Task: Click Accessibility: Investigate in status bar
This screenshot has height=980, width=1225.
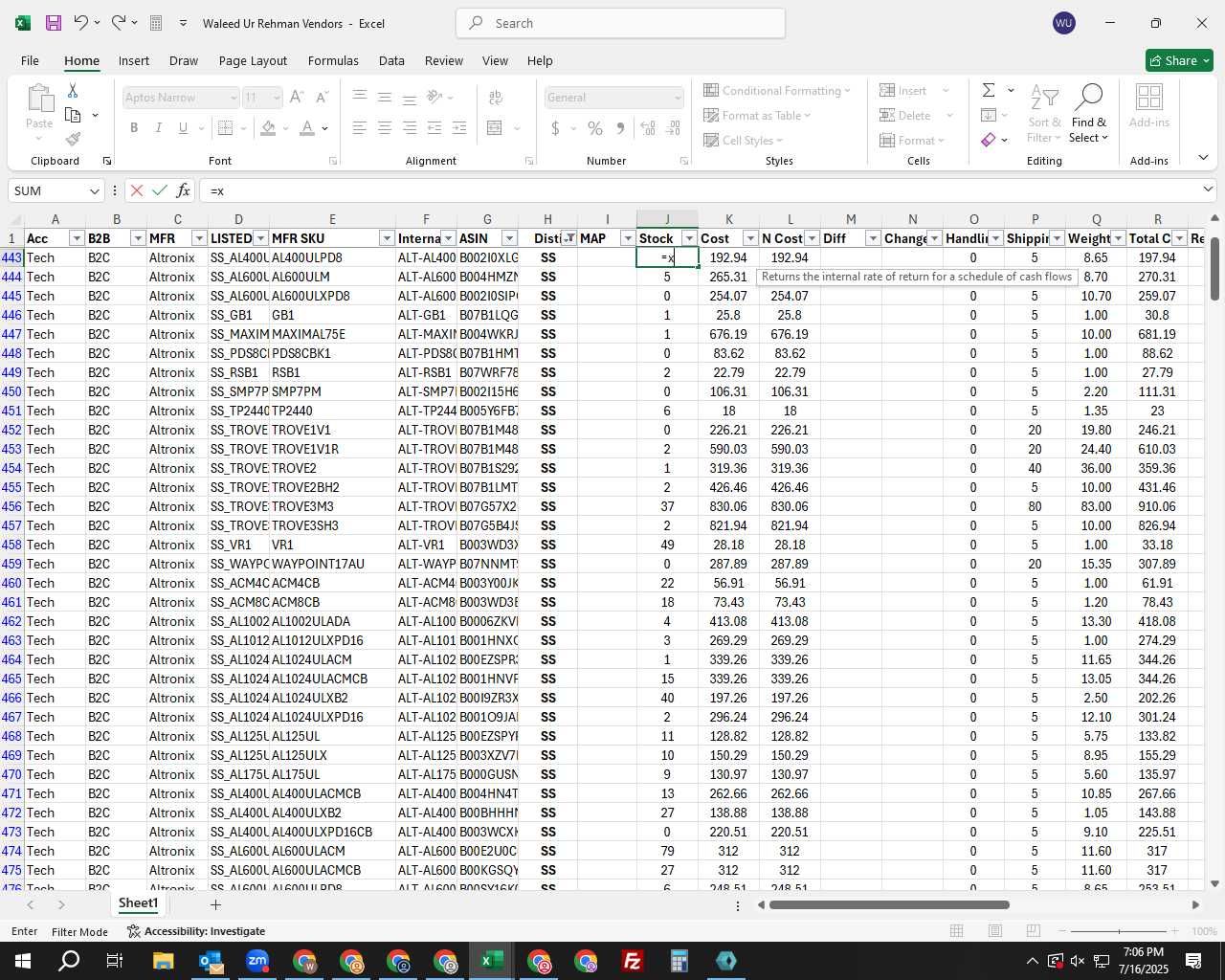Action: [x=196, y=931]
